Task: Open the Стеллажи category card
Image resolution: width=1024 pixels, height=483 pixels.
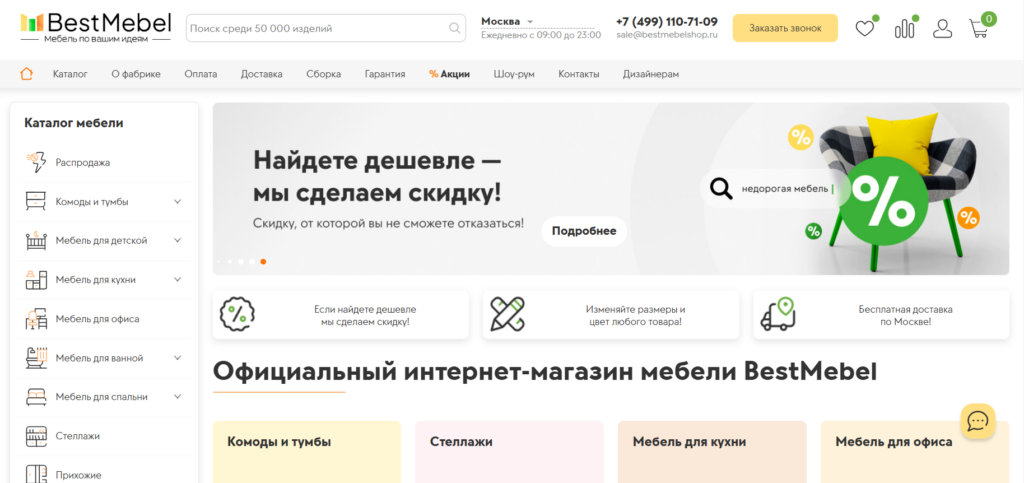Action: pyautogui.click(x=509, y=452)
